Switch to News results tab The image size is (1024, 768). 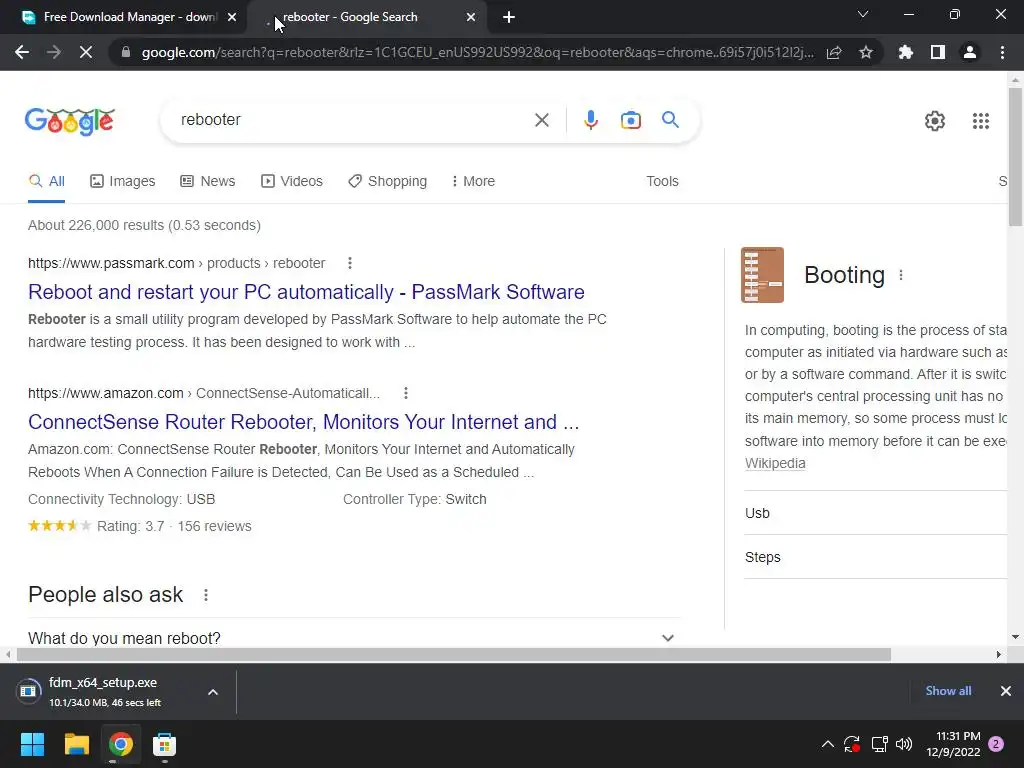(x=208, y=181)
